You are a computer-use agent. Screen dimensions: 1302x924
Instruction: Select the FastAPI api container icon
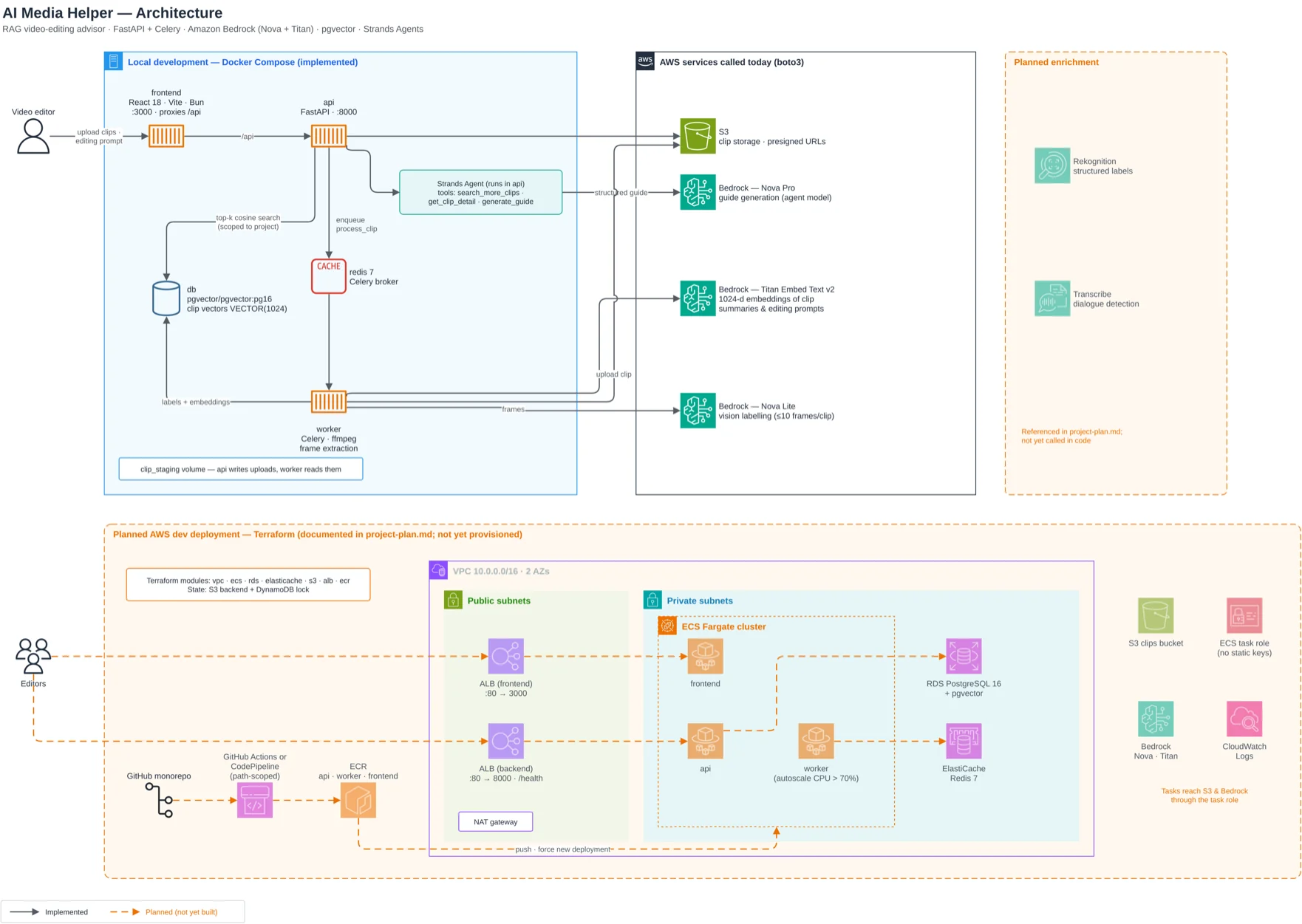[x=329, y=136]
